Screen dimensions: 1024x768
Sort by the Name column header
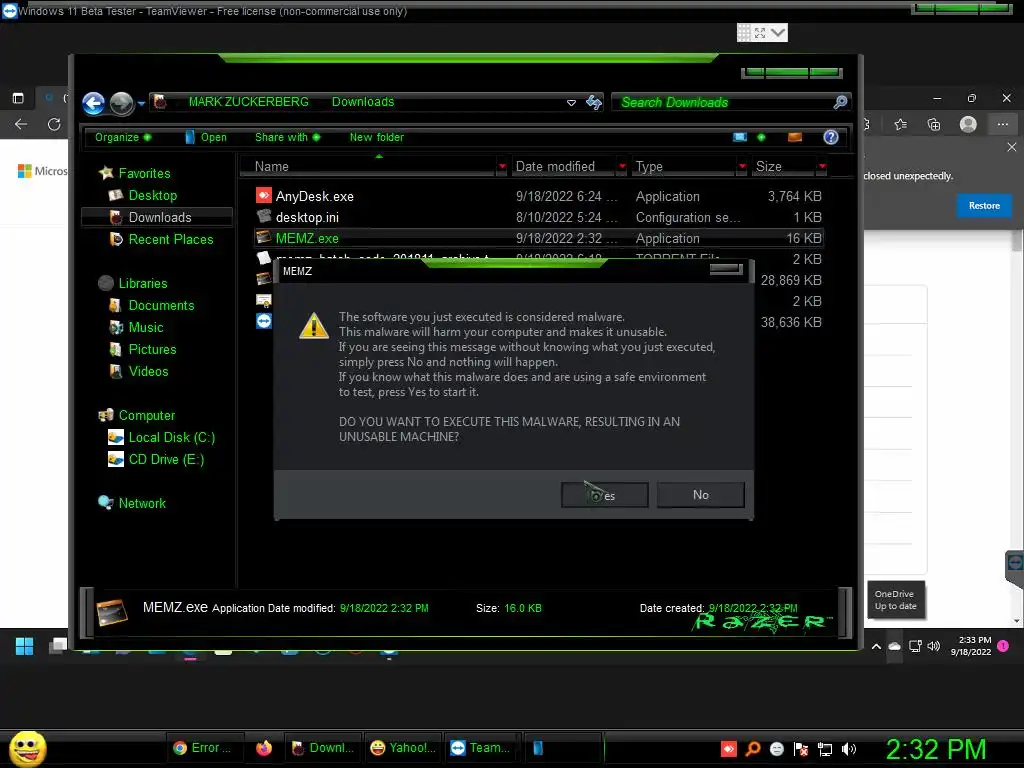[x=368, y=167]
